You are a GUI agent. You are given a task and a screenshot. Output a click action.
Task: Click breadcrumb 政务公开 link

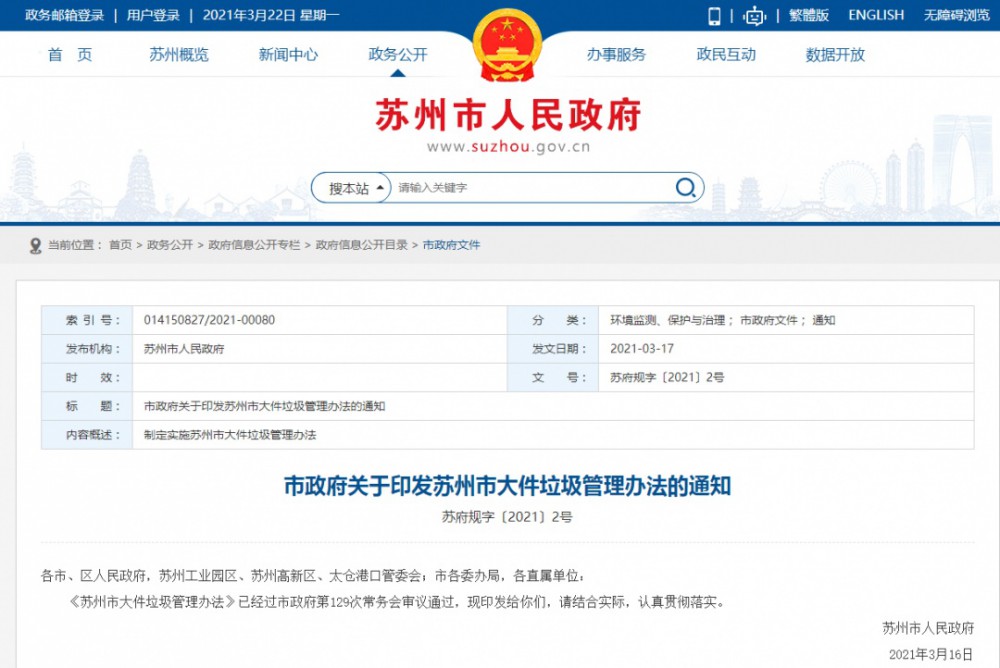[170, 245]
